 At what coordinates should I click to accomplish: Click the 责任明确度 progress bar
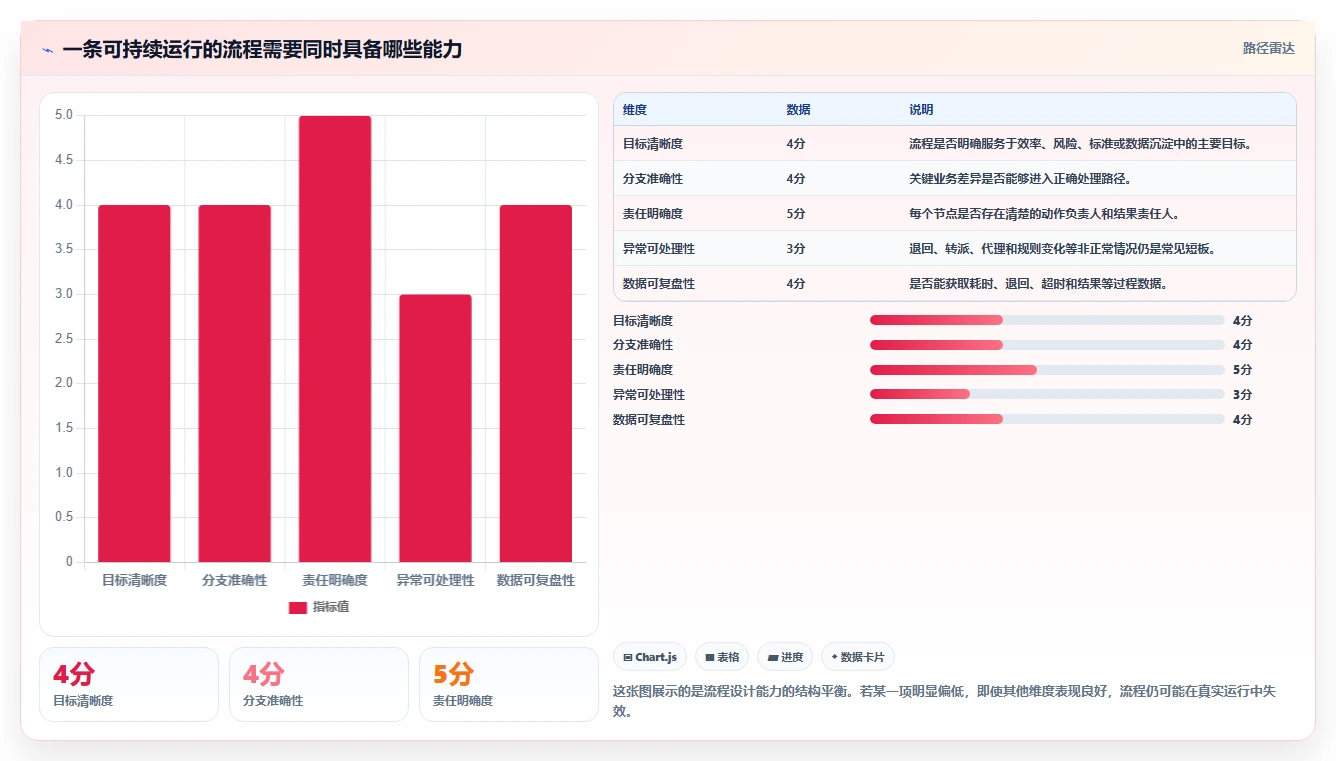[x=1047, y=370]
